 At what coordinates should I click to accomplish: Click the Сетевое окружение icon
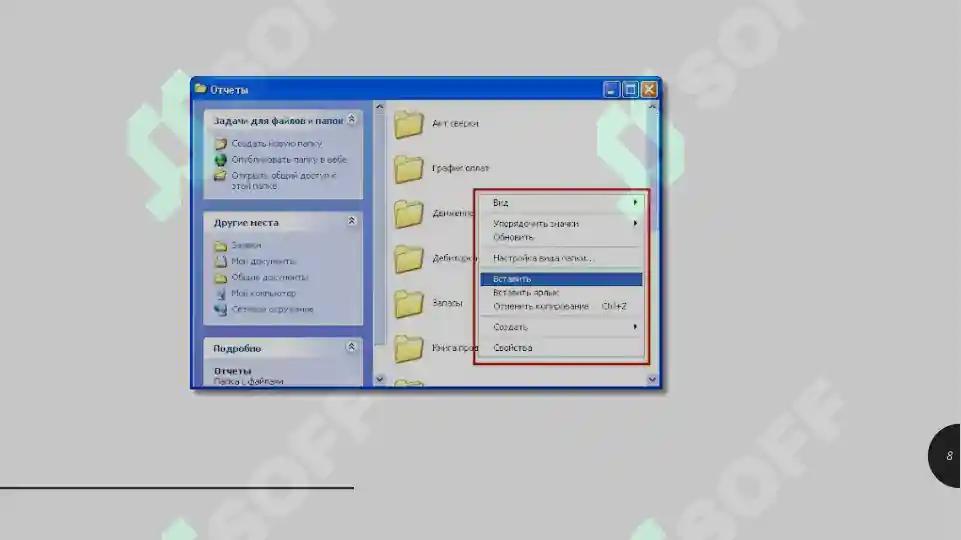click(x=221, y=310)
